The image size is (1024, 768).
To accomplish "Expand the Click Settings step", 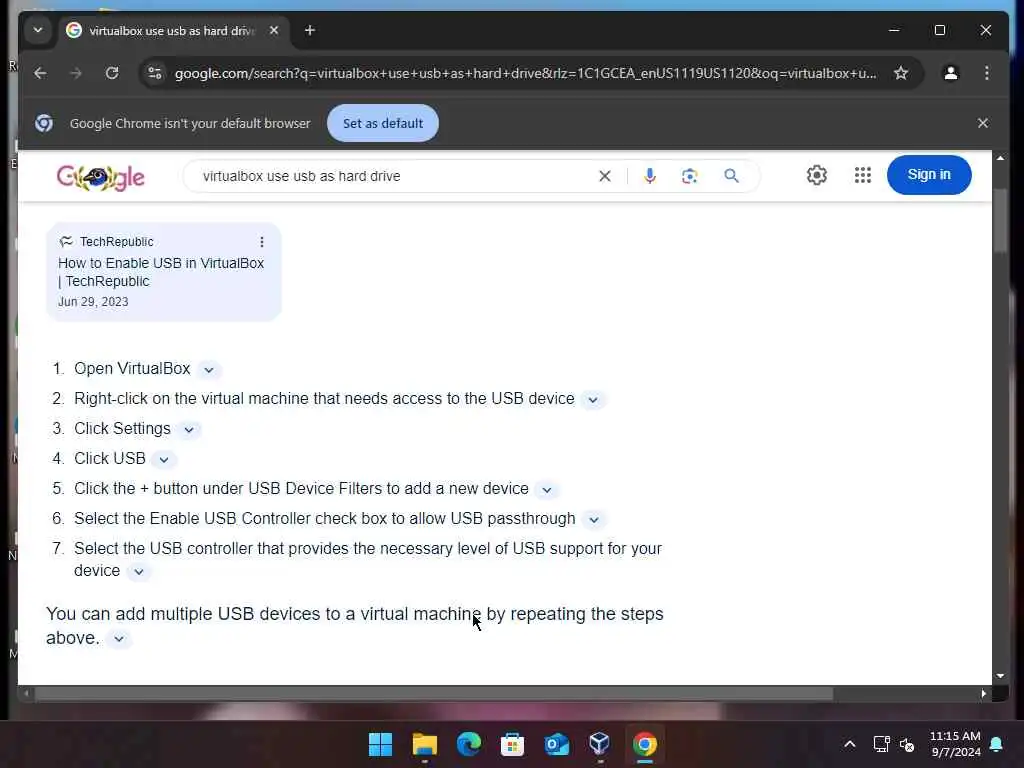I will click(189, 430).
